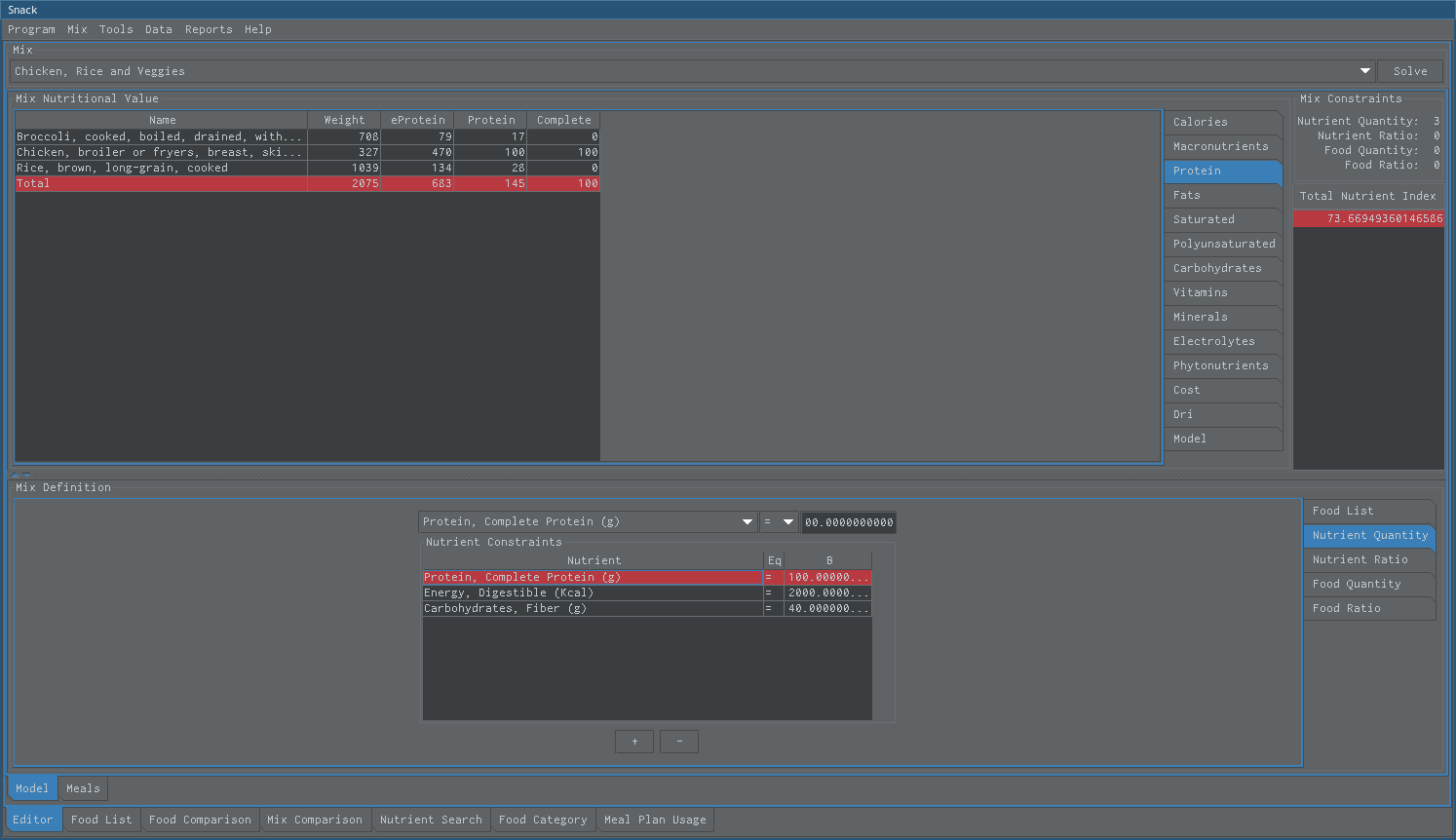Open the Food List bottom tab

tap(101, 820)
